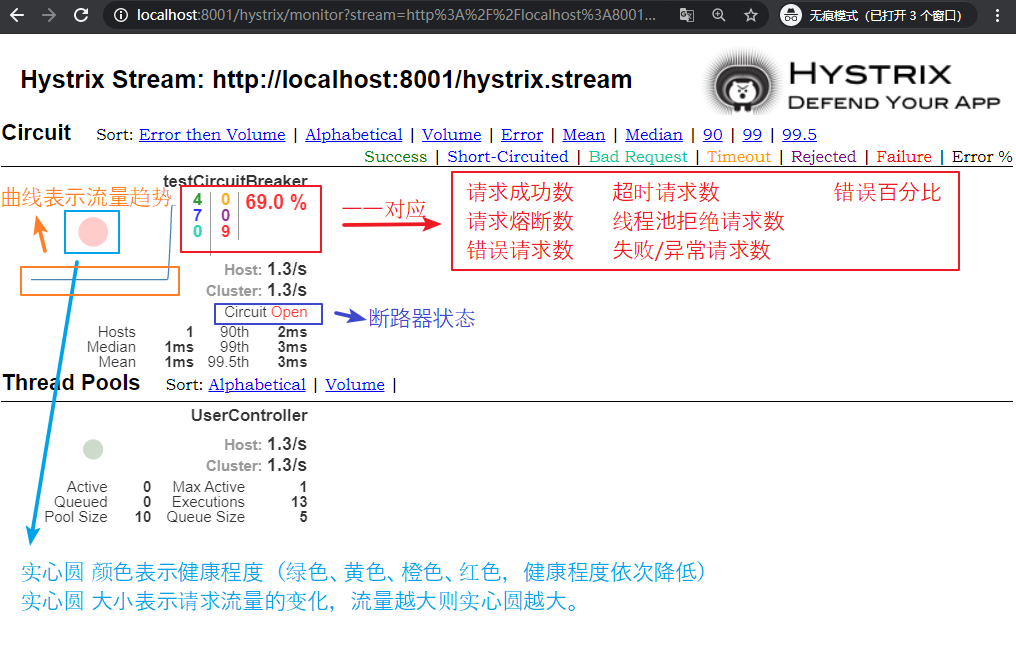The image size is (1016, 653).
Task: Click the Failure legend label
Action: (x=904, y=157)
